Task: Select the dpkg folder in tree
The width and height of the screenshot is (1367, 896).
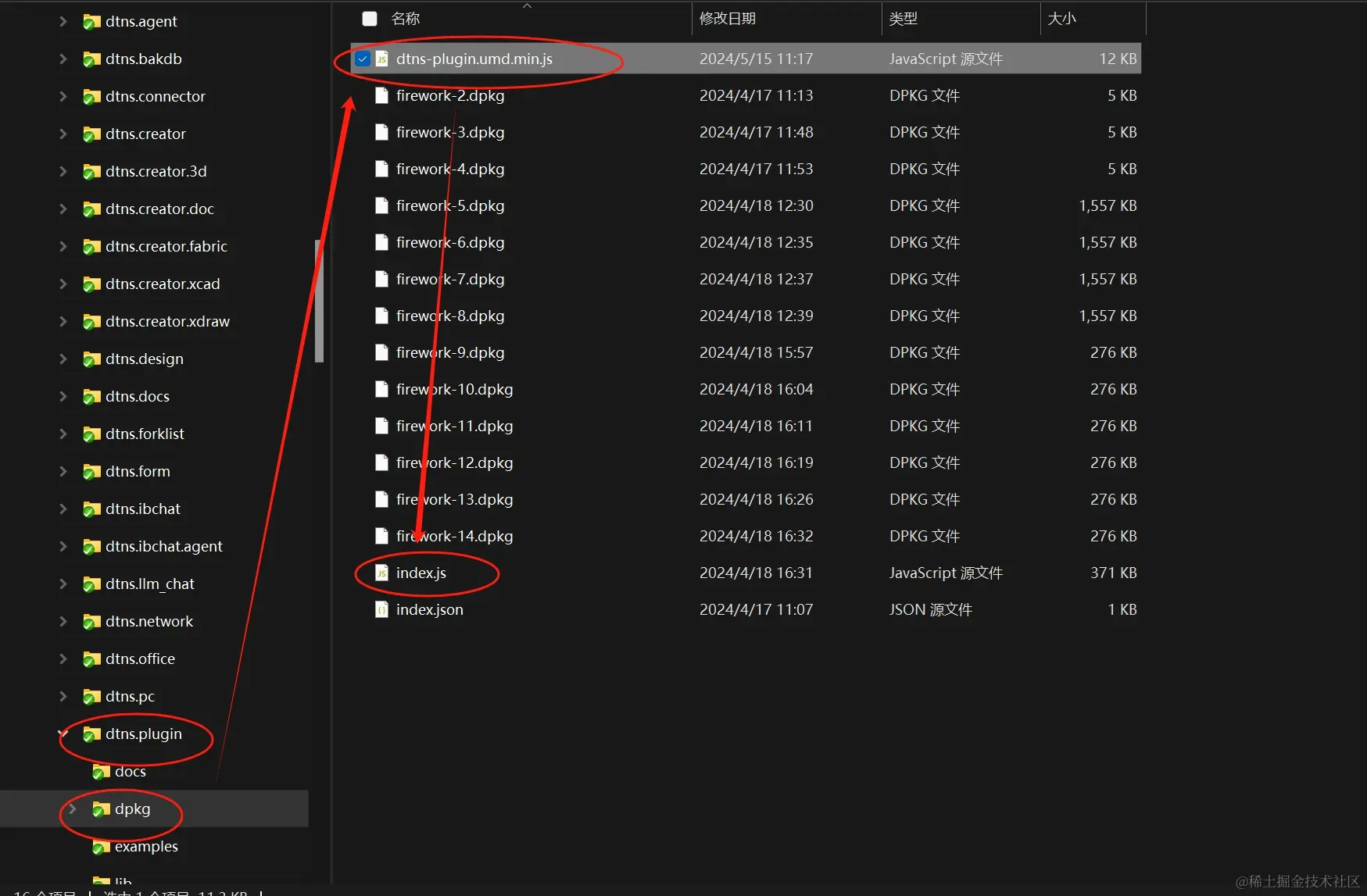Action: point(133,809)
